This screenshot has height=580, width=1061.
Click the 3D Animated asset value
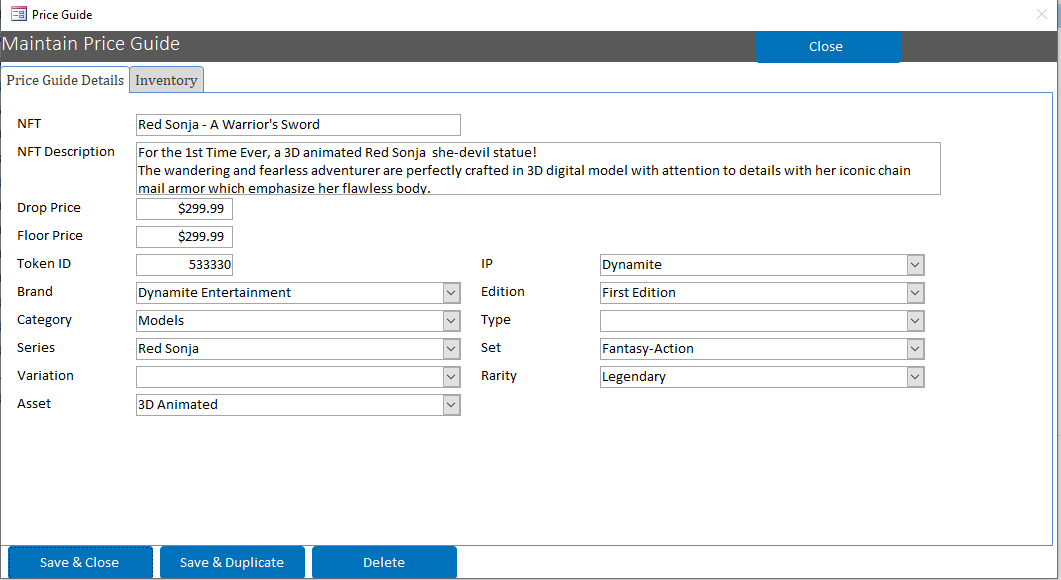(178, 405)
